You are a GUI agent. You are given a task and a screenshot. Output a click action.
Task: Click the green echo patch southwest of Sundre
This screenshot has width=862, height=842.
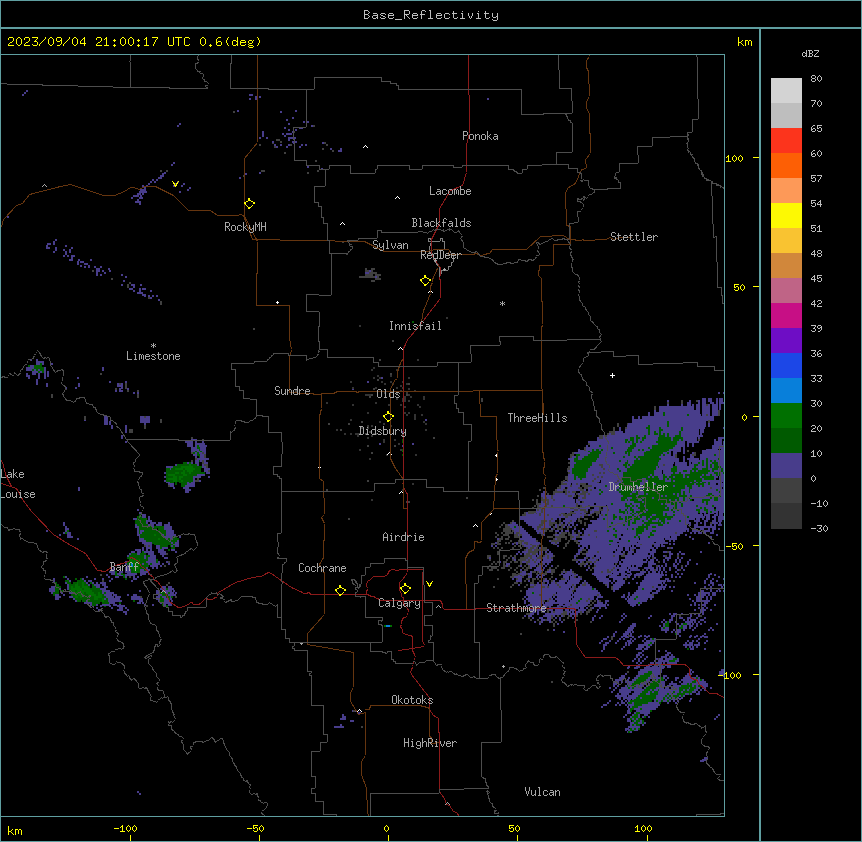184,473
